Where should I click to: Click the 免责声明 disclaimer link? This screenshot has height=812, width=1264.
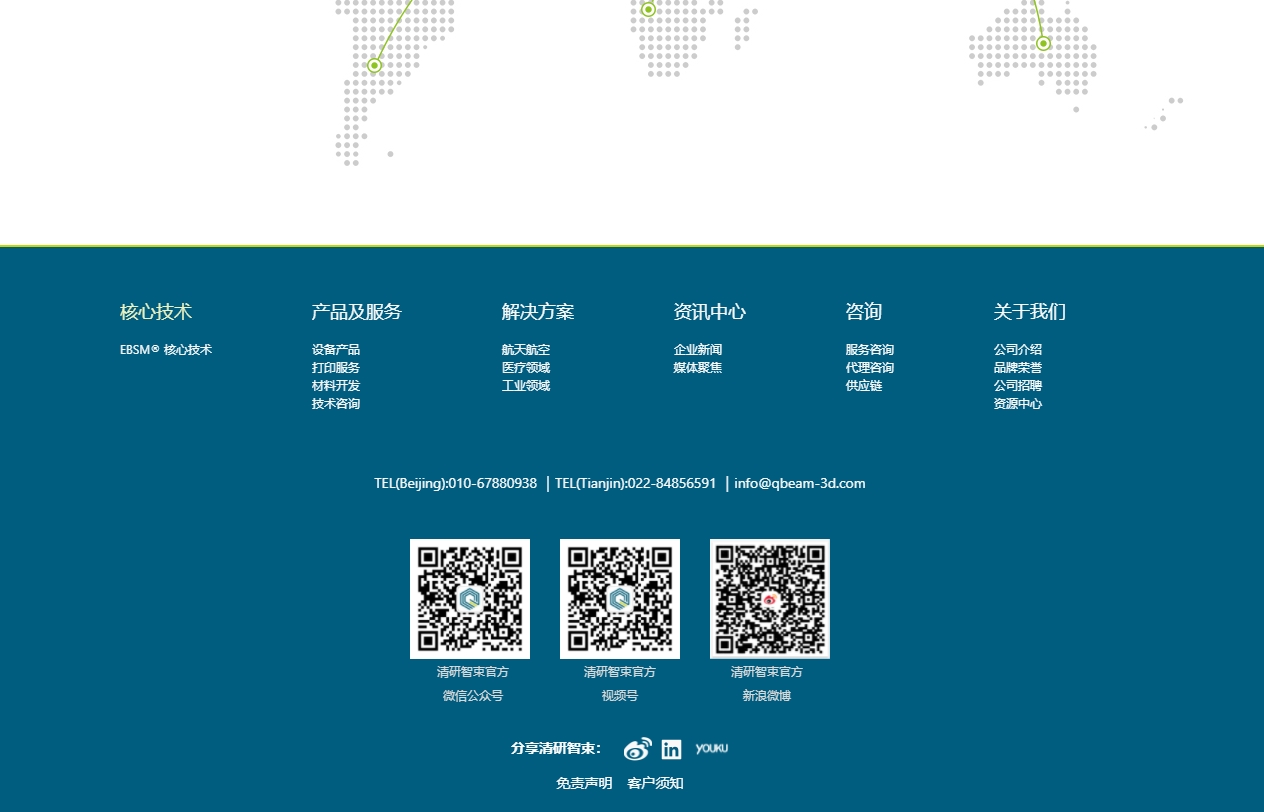click(584, 783)
